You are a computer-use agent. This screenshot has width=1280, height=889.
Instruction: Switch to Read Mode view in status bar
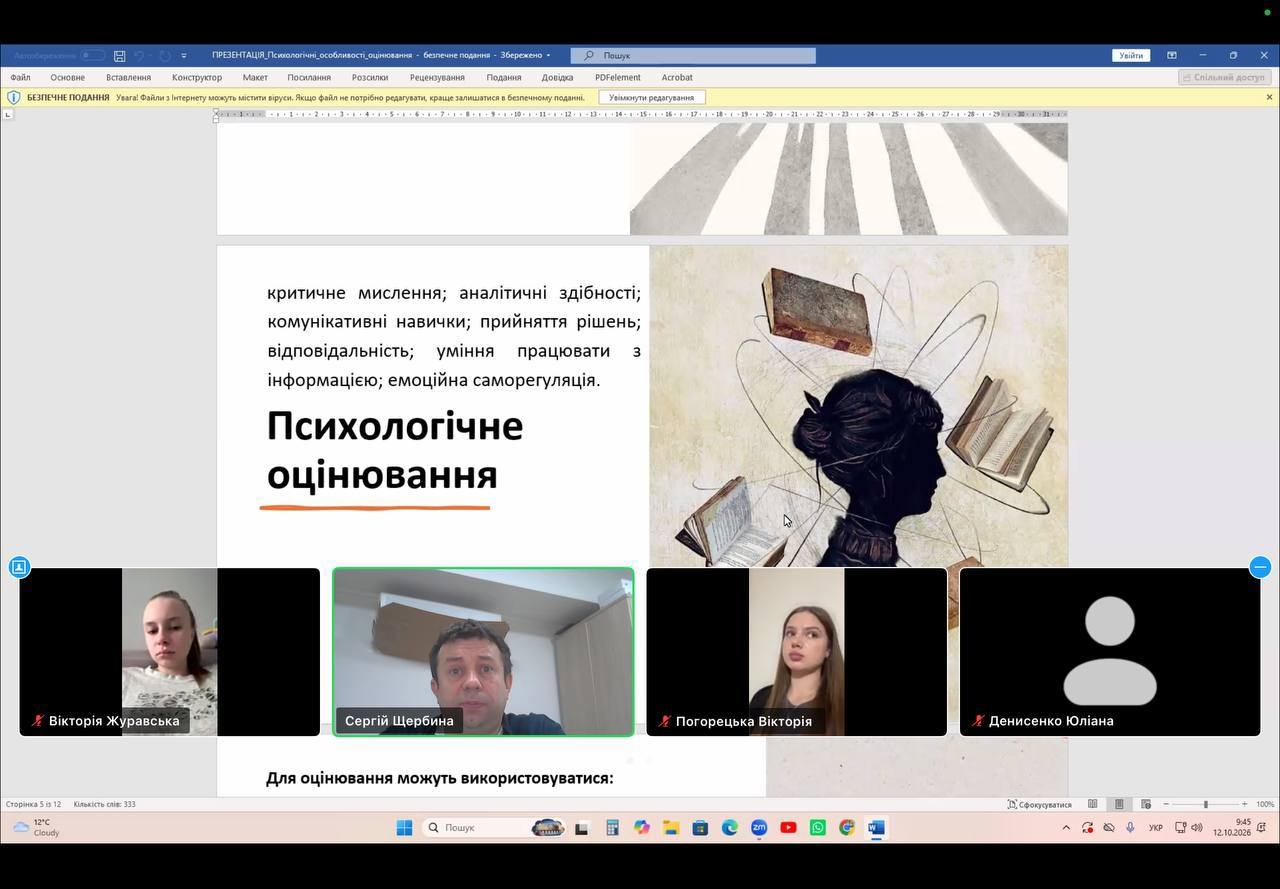click(1093, 804)
